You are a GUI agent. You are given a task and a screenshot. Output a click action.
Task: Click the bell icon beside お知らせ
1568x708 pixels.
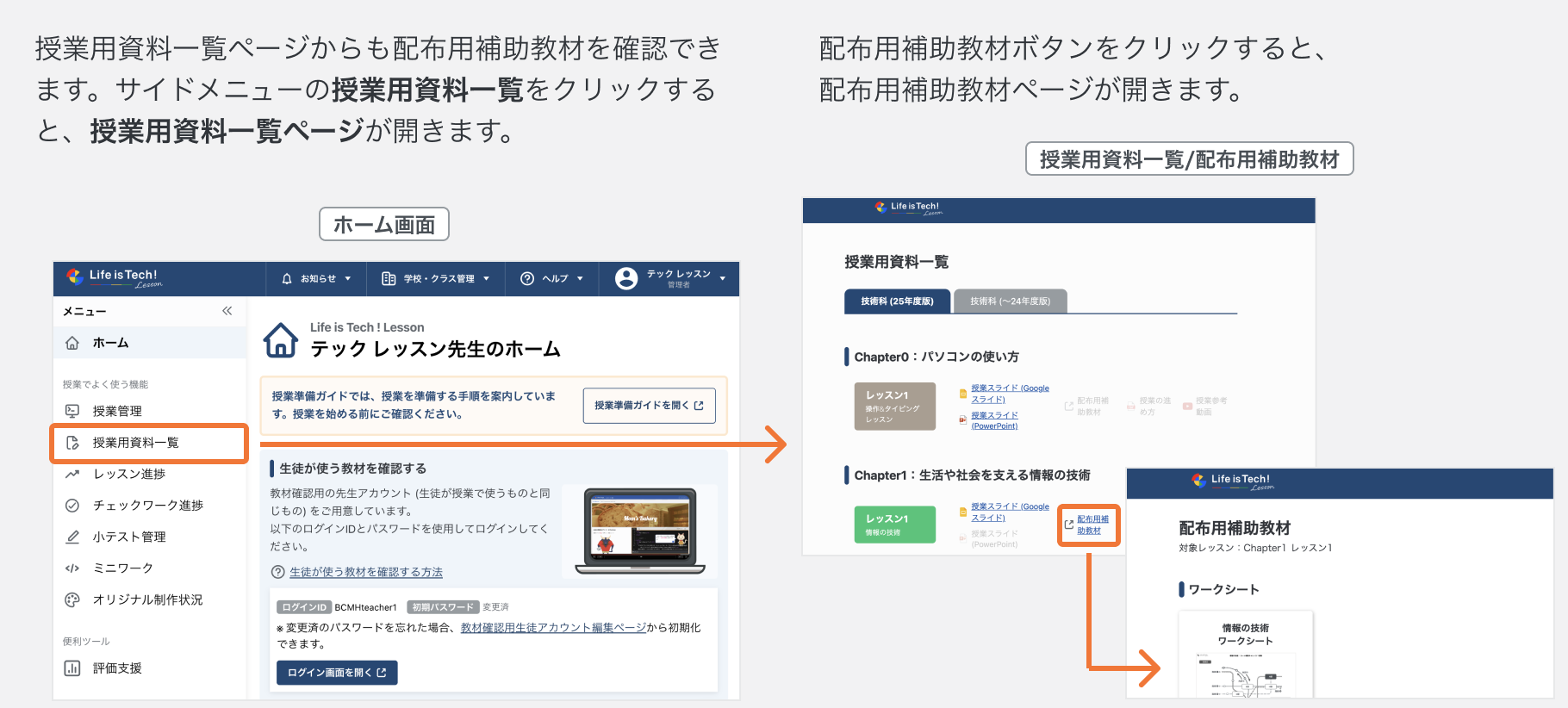(287, 279)
